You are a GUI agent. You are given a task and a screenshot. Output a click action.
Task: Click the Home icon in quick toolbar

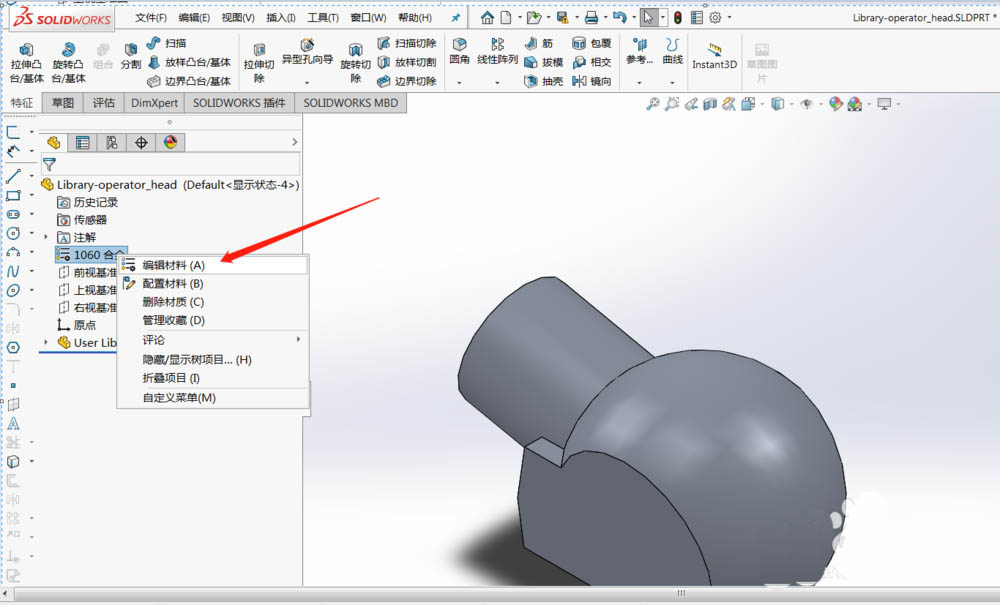click(487, 18)
